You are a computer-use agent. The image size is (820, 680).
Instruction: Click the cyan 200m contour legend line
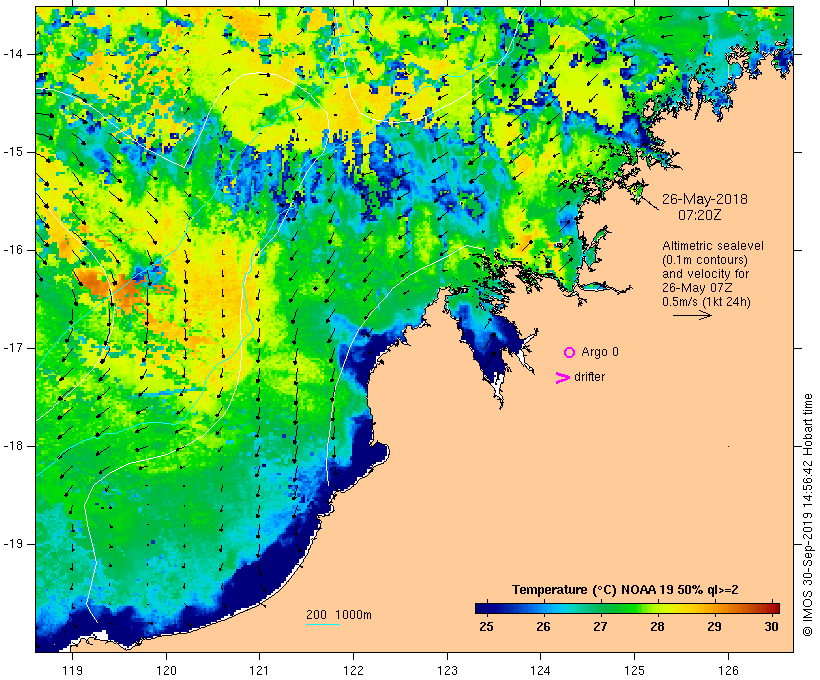pos(323,624)
